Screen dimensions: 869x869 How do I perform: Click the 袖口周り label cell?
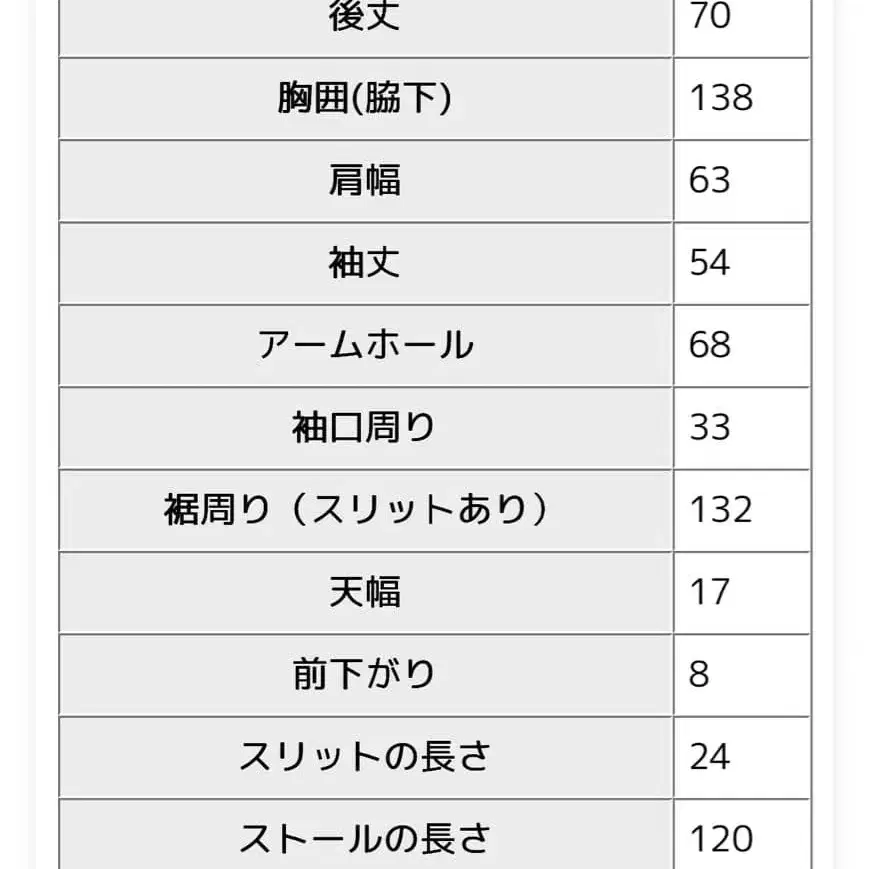[365, 428]
